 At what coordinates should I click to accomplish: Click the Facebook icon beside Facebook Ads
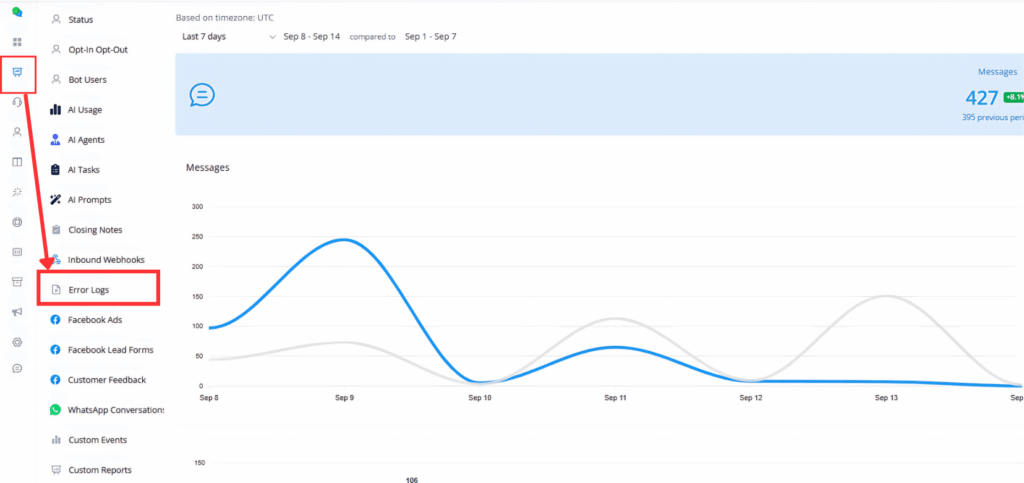tap(56, 320)
